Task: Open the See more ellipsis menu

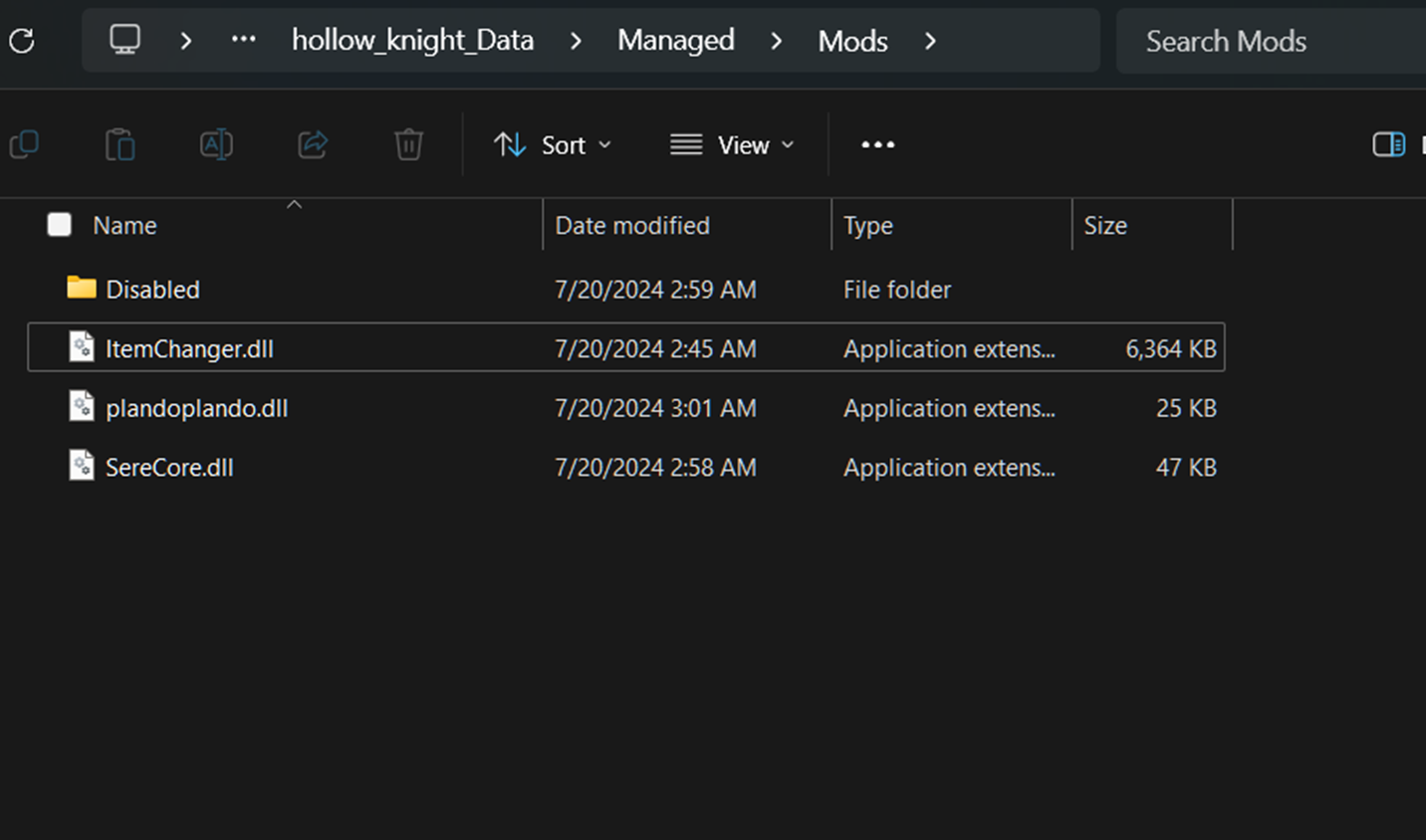Action: (877, 145)
